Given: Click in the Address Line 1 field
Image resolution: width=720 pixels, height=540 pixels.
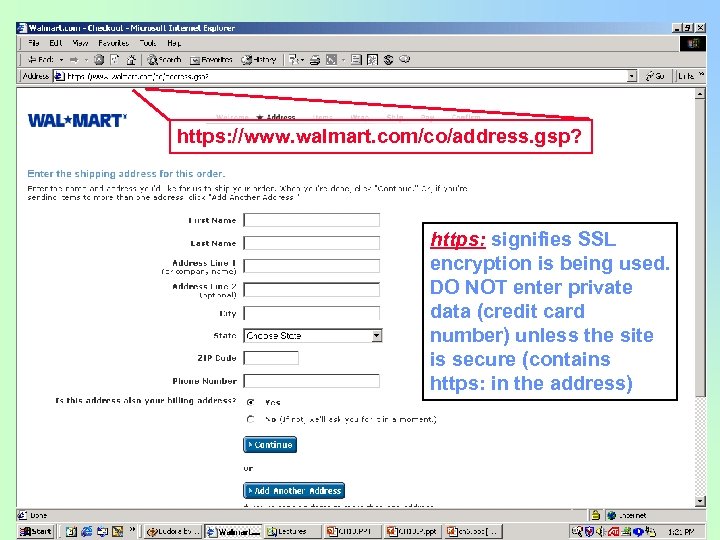Looking at the screenshot, I should [311, 266].
